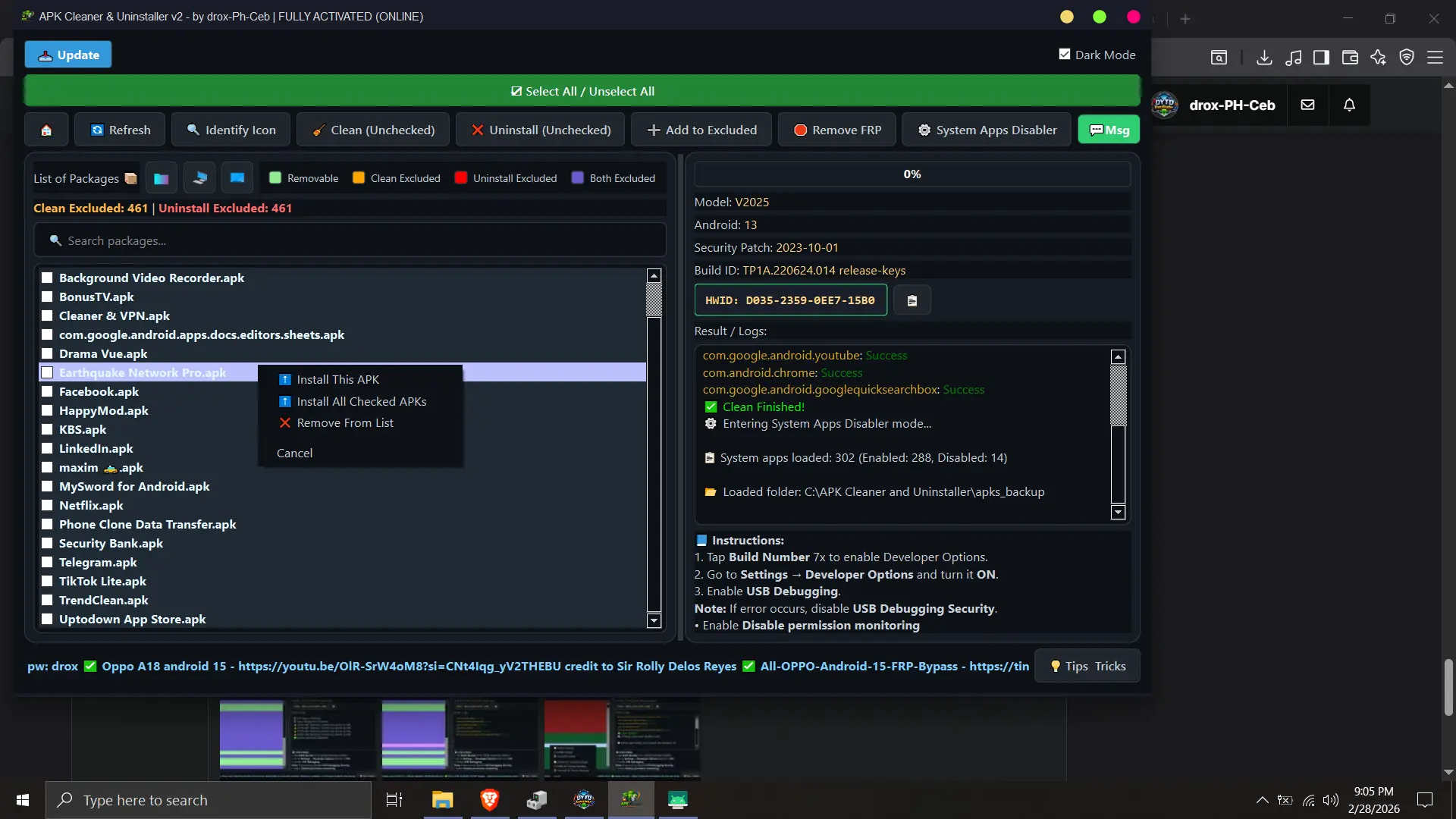Check the BonusTV.apk checkbox
The image size is (1456, 819).
tap(47, 297)
